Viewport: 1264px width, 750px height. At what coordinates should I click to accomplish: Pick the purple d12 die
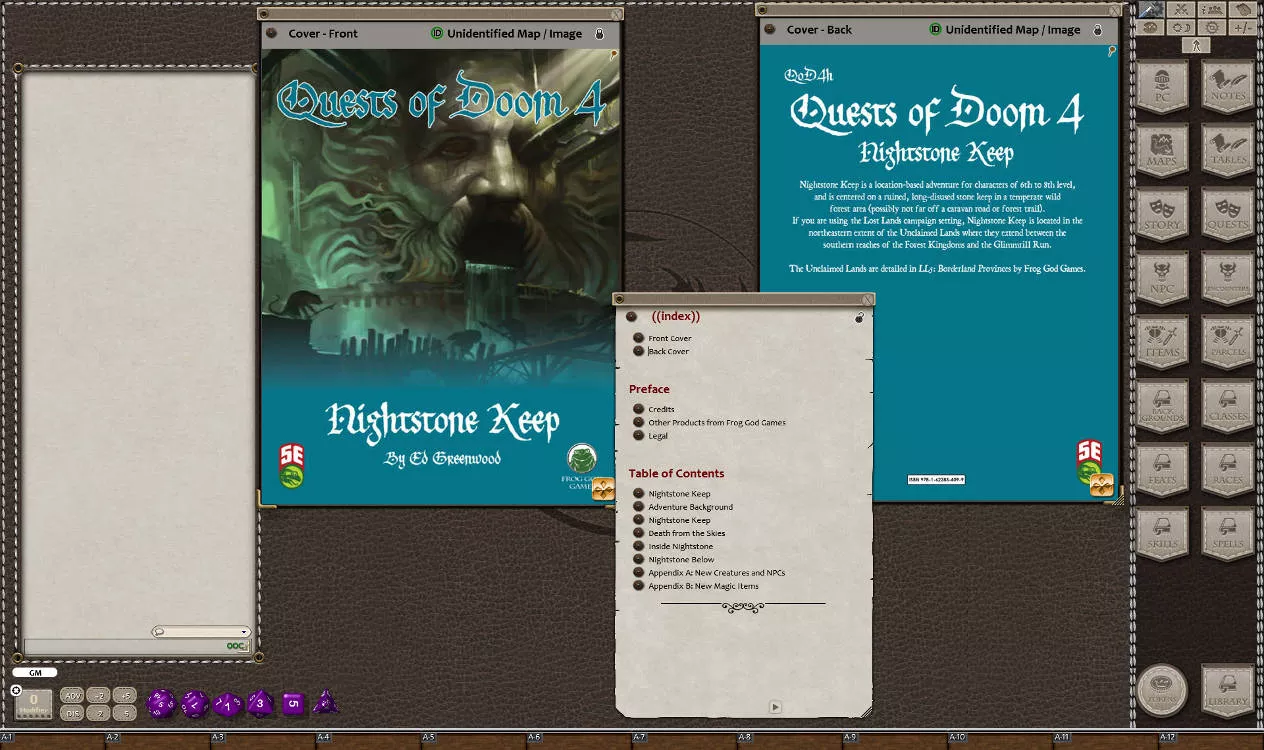point(194,703)
